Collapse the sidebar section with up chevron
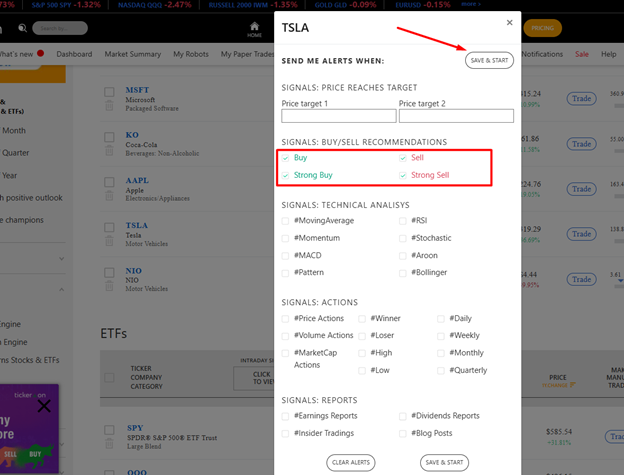The height and width of the screenshot is (475, 624). coord(61,290)
